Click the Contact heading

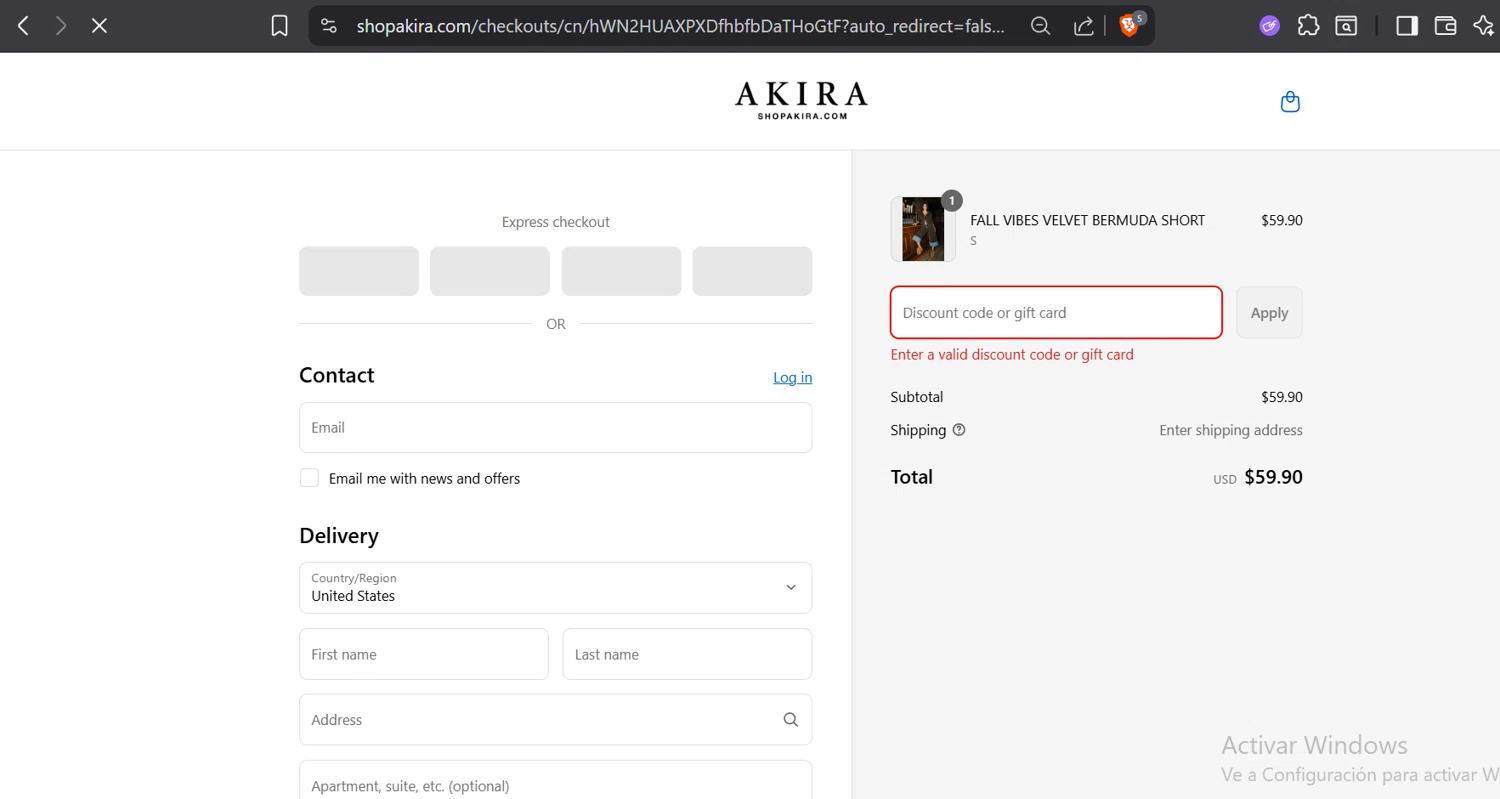point(336,375)
